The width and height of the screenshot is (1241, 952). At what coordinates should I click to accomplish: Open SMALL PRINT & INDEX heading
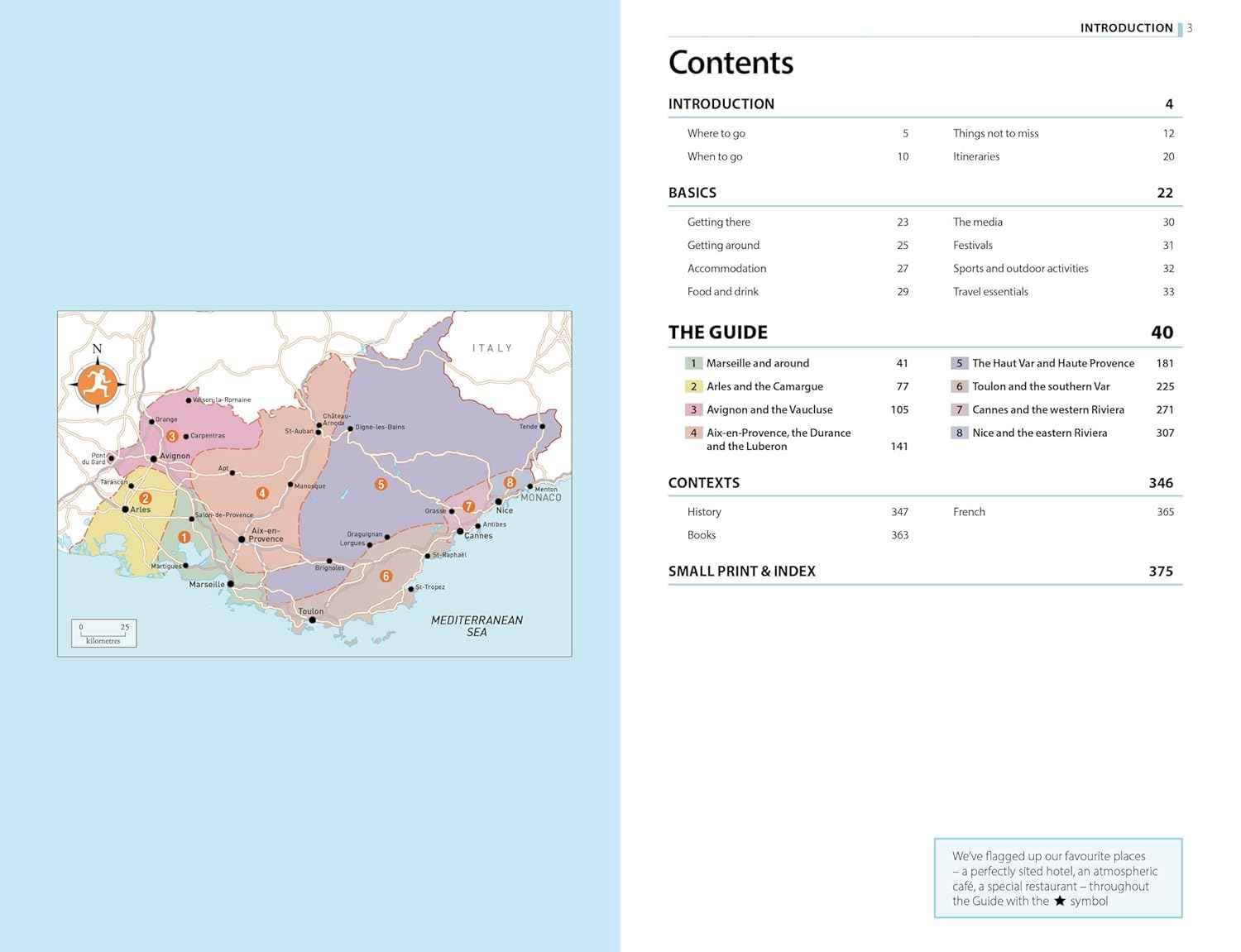(742, 572)
